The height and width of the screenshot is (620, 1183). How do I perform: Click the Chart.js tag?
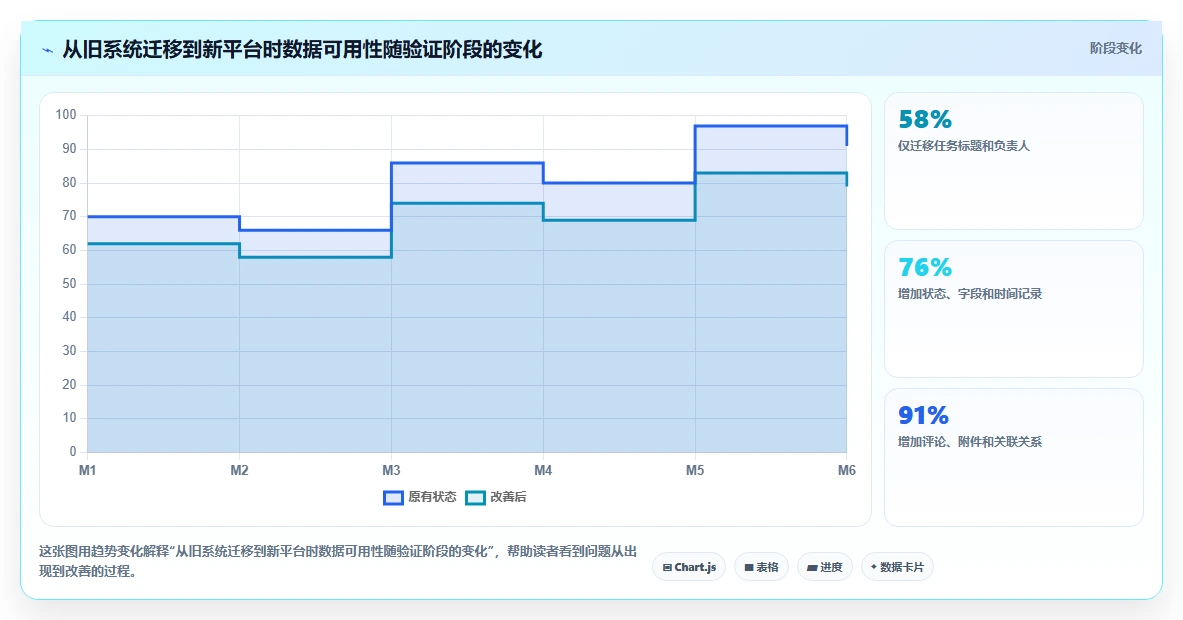[689, 567]
